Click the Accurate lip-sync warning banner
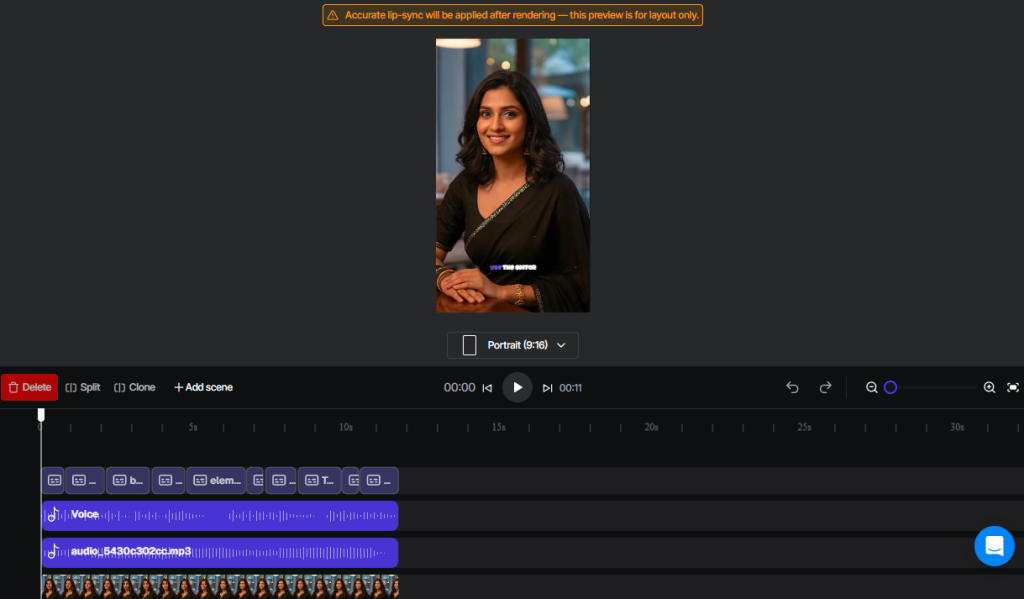This screenshot has height=599, width=1024. pos(512,15)
